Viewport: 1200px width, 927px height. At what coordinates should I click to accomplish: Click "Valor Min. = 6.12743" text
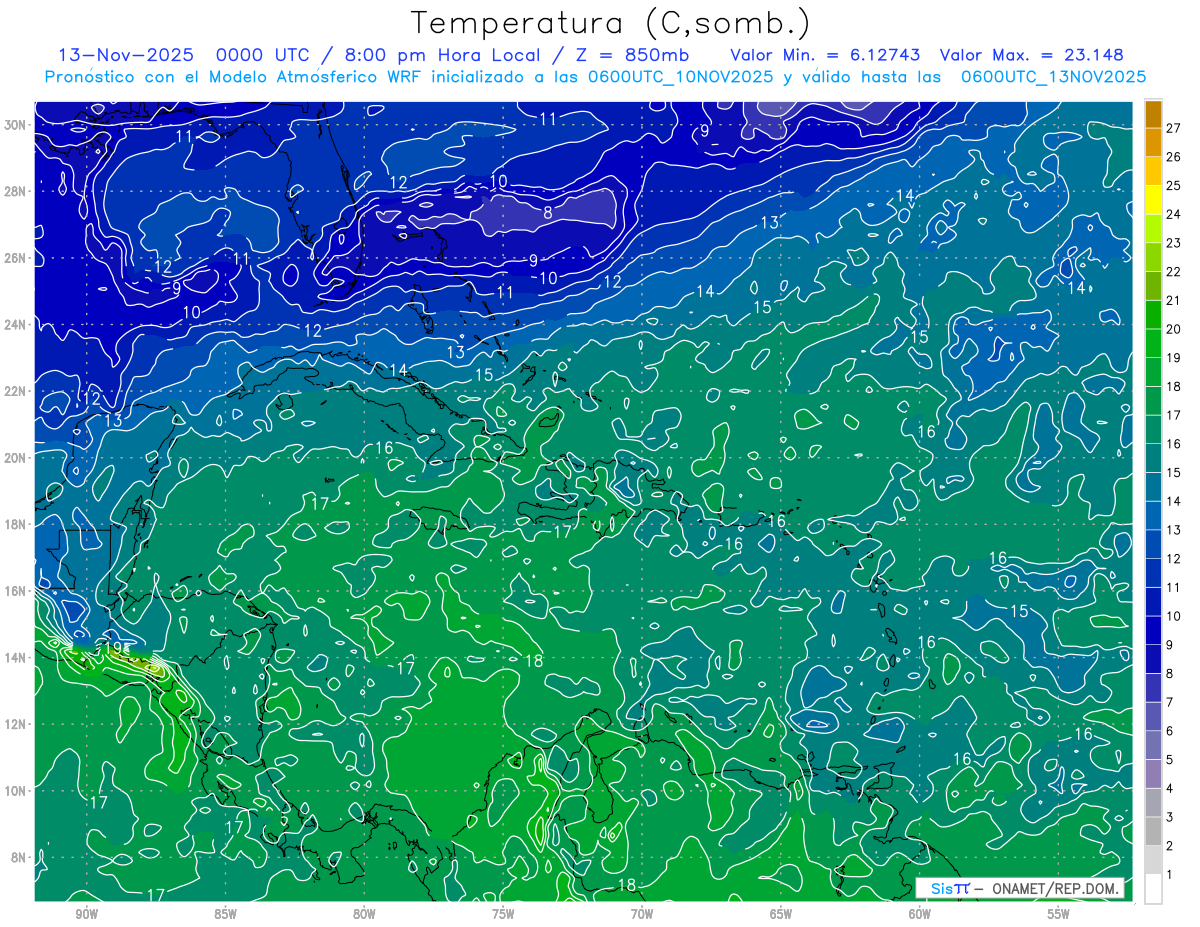[825, 55]
